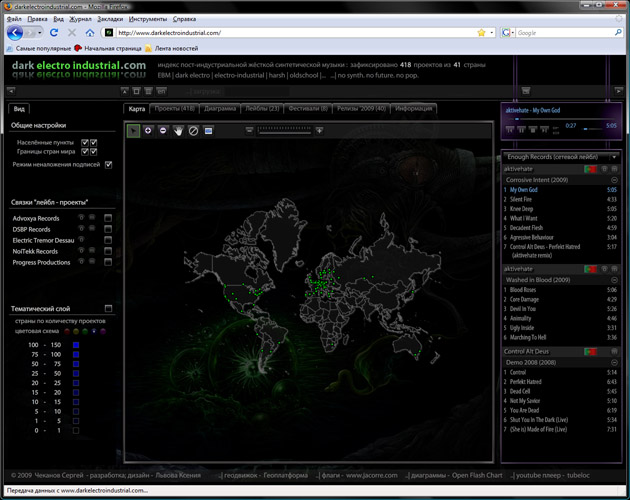Click the plus button beside zoom slider
Image resolution: width=630 pixels, height=500 pixels.
click(319, 130)
